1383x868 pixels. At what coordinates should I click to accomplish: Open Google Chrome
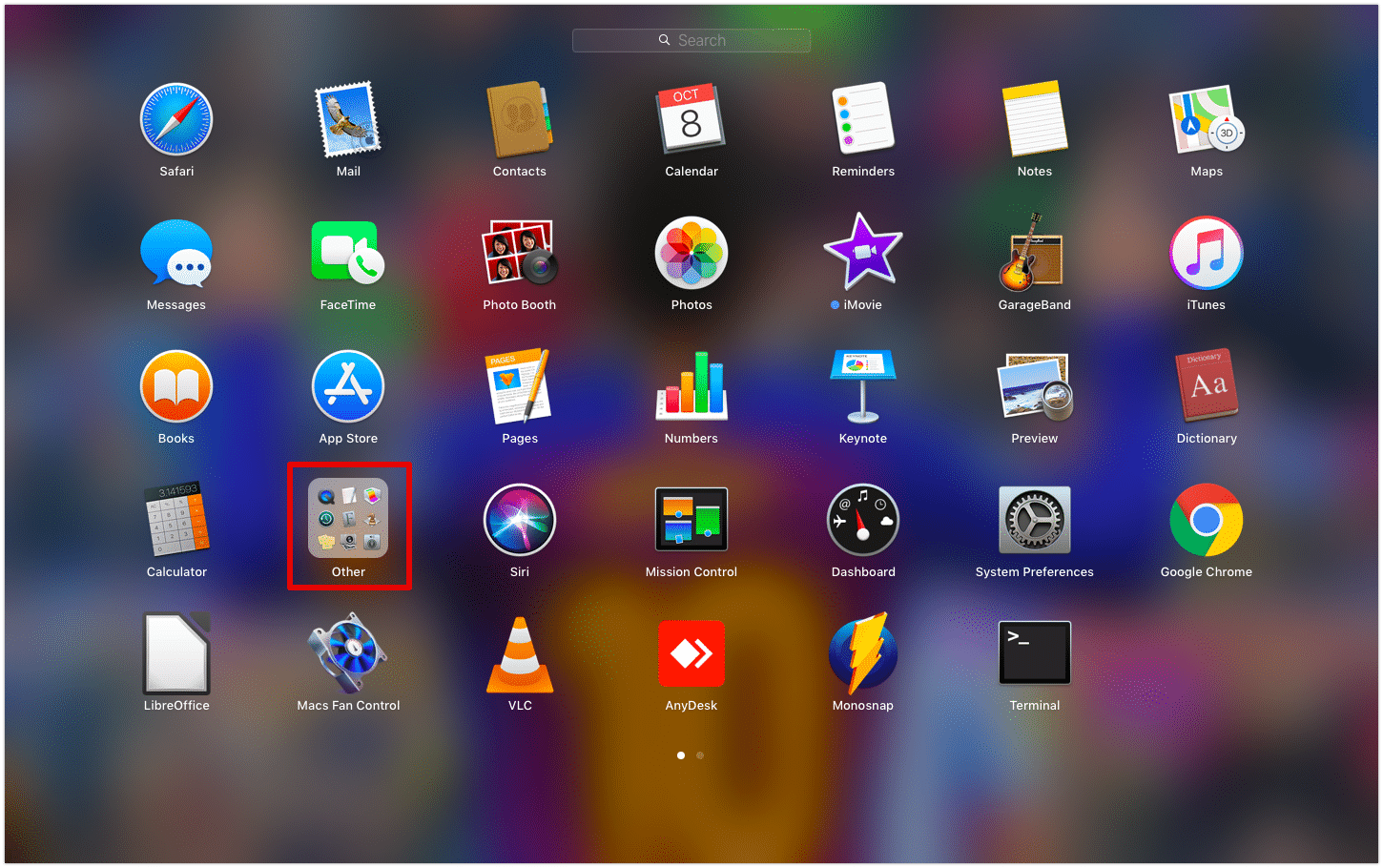coord(1207,520)
